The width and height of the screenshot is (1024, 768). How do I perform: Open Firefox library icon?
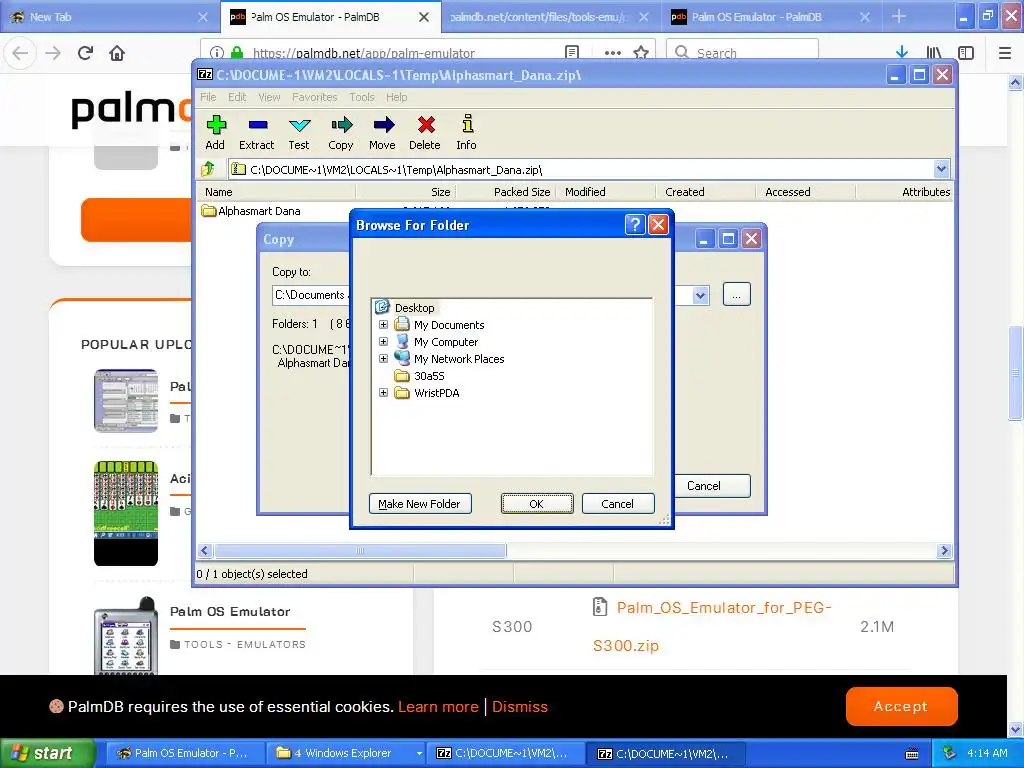coord(934,53)
